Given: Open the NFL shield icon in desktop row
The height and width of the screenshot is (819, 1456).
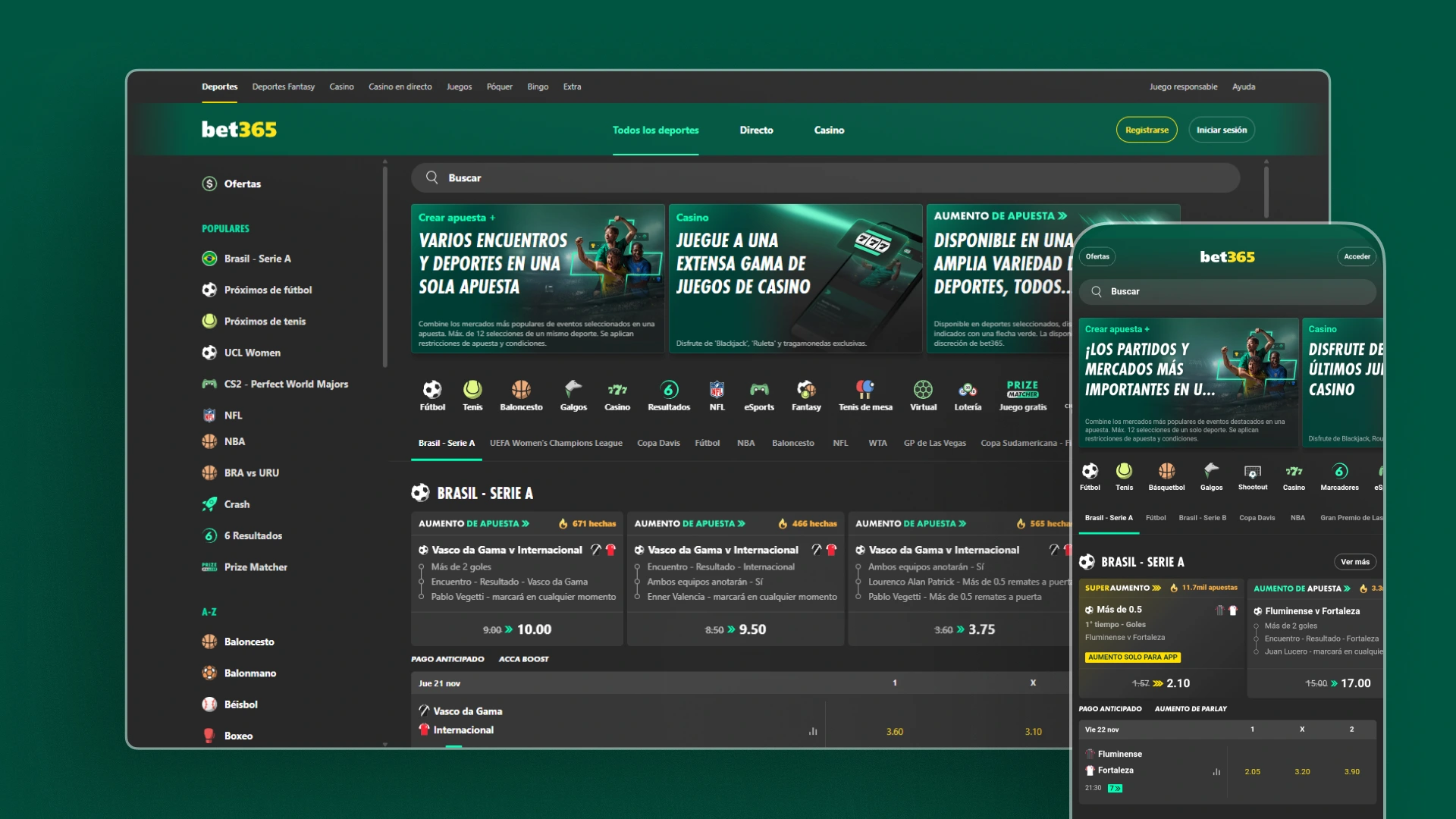Looking at the screenshot, I should (x=717, y=390).
